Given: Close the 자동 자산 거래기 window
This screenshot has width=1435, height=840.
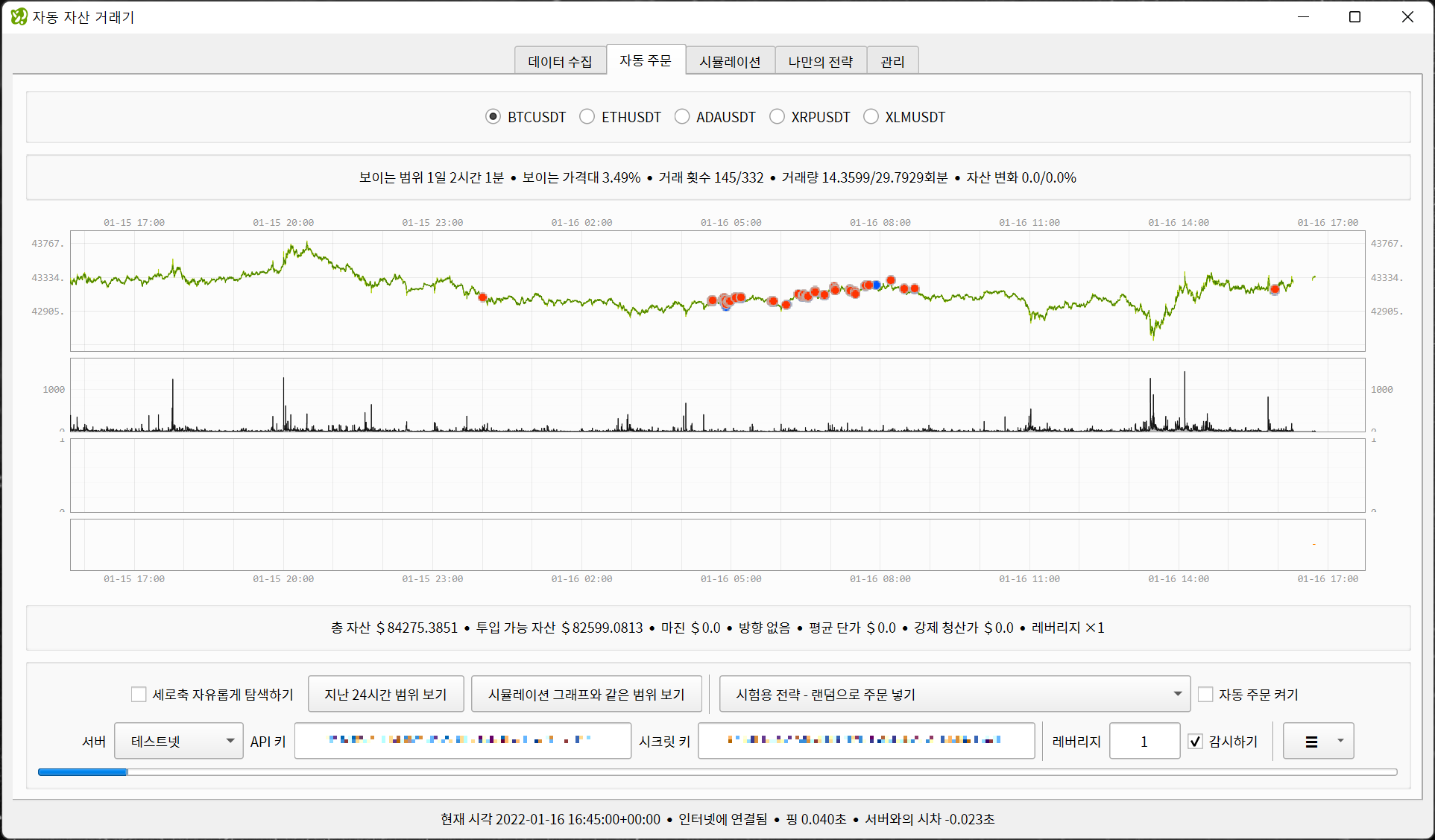Looking at the screenshot, I should pyautogui.click(x=1407, y=16).
